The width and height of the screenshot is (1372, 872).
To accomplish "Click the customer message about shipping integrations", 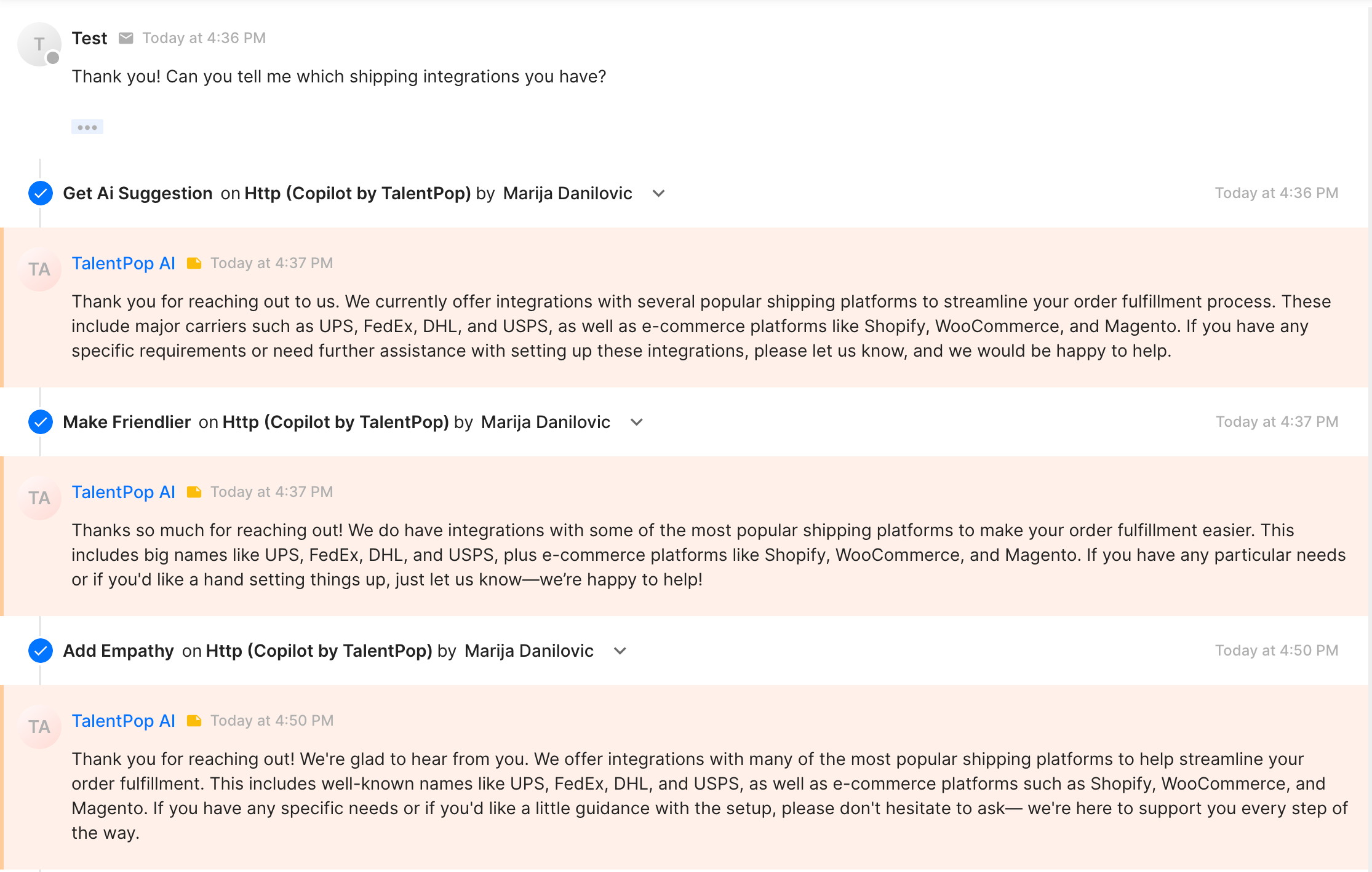I will pyautogui.click(x=339, y=76).
